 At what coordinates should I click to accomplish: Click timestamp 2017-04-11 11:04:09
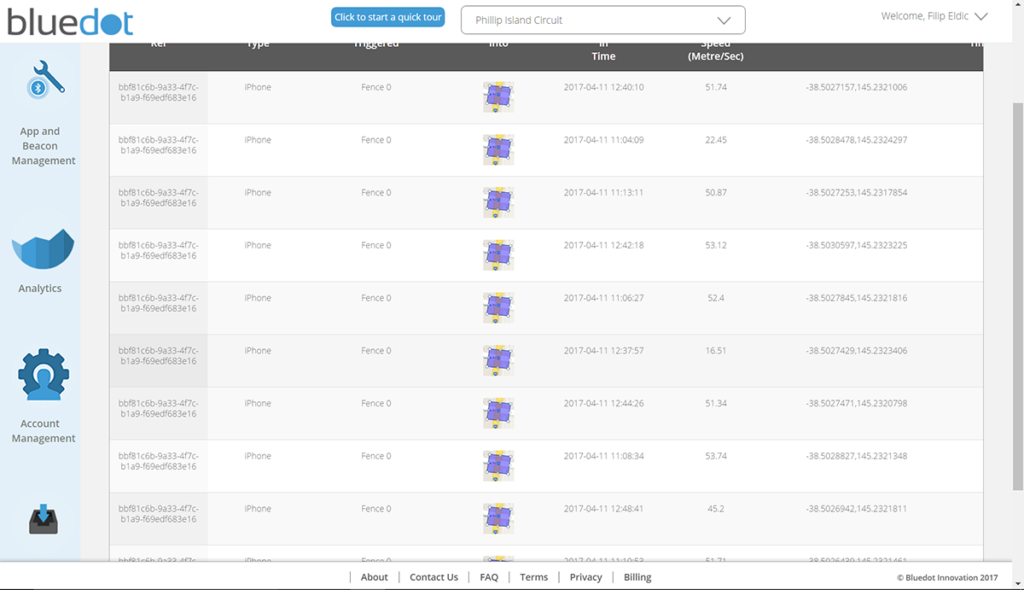click(x=603, y=140)
